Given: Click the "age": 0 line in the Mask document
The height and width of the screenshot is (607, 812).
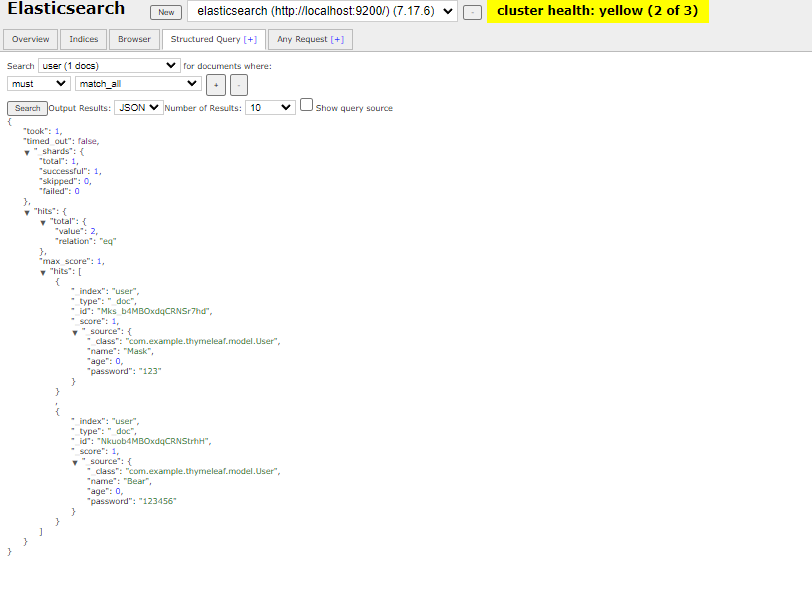Looking at the screenshot, I should (105, 361).
